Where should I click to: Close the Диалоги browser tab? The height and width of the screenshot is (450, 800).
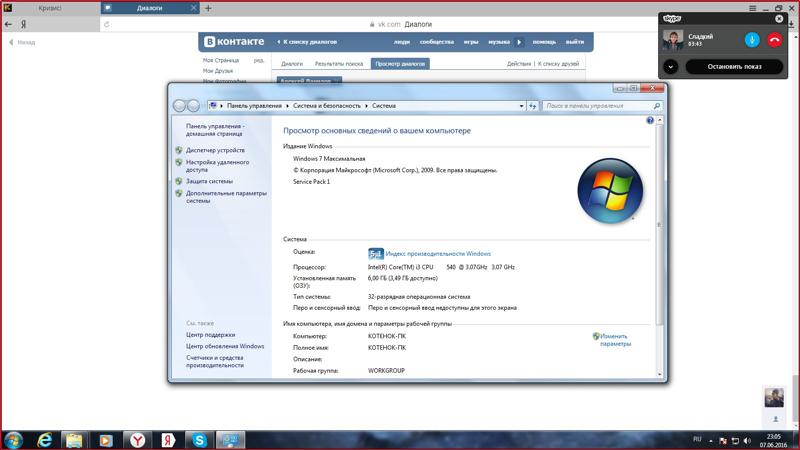point(193,8)
